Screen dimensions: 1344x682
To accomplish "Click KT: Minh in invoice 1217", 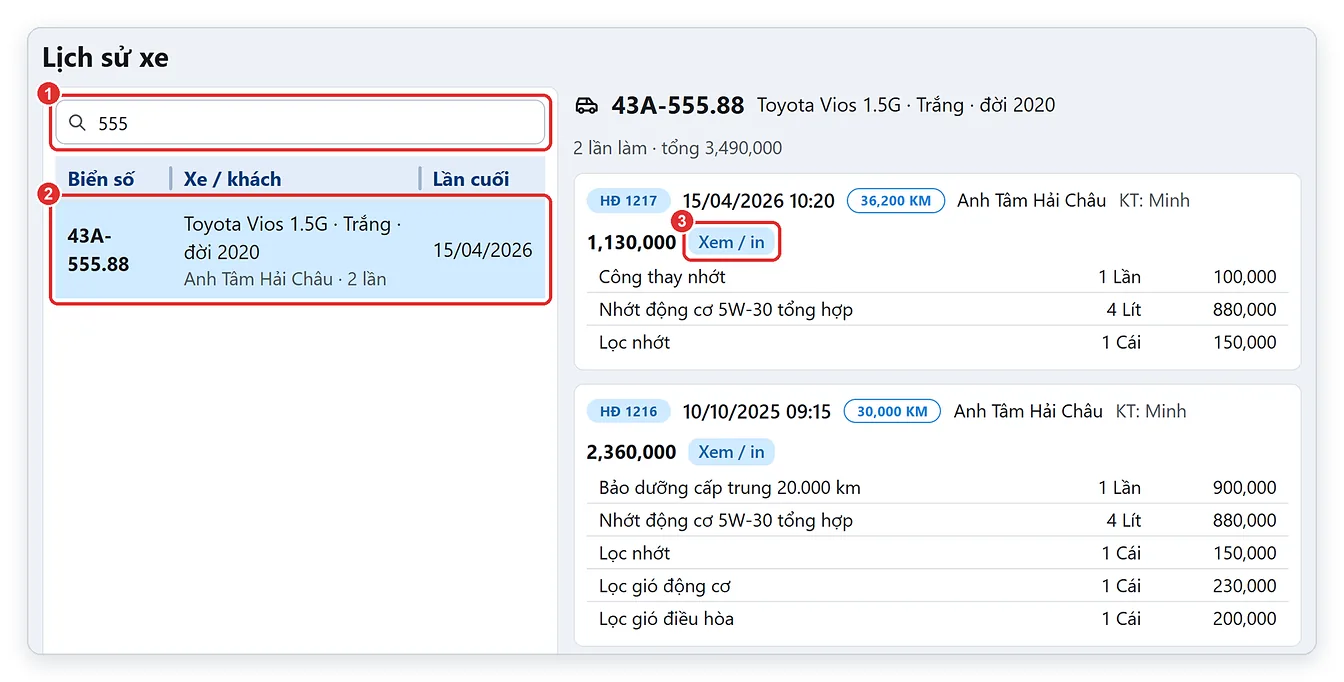I will coord(1154,200).
